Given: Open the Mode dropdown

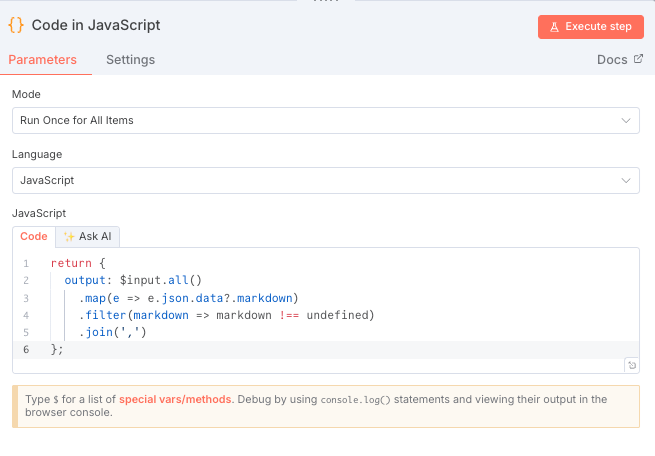Looking at the screenshot, I should coord(325,120).
